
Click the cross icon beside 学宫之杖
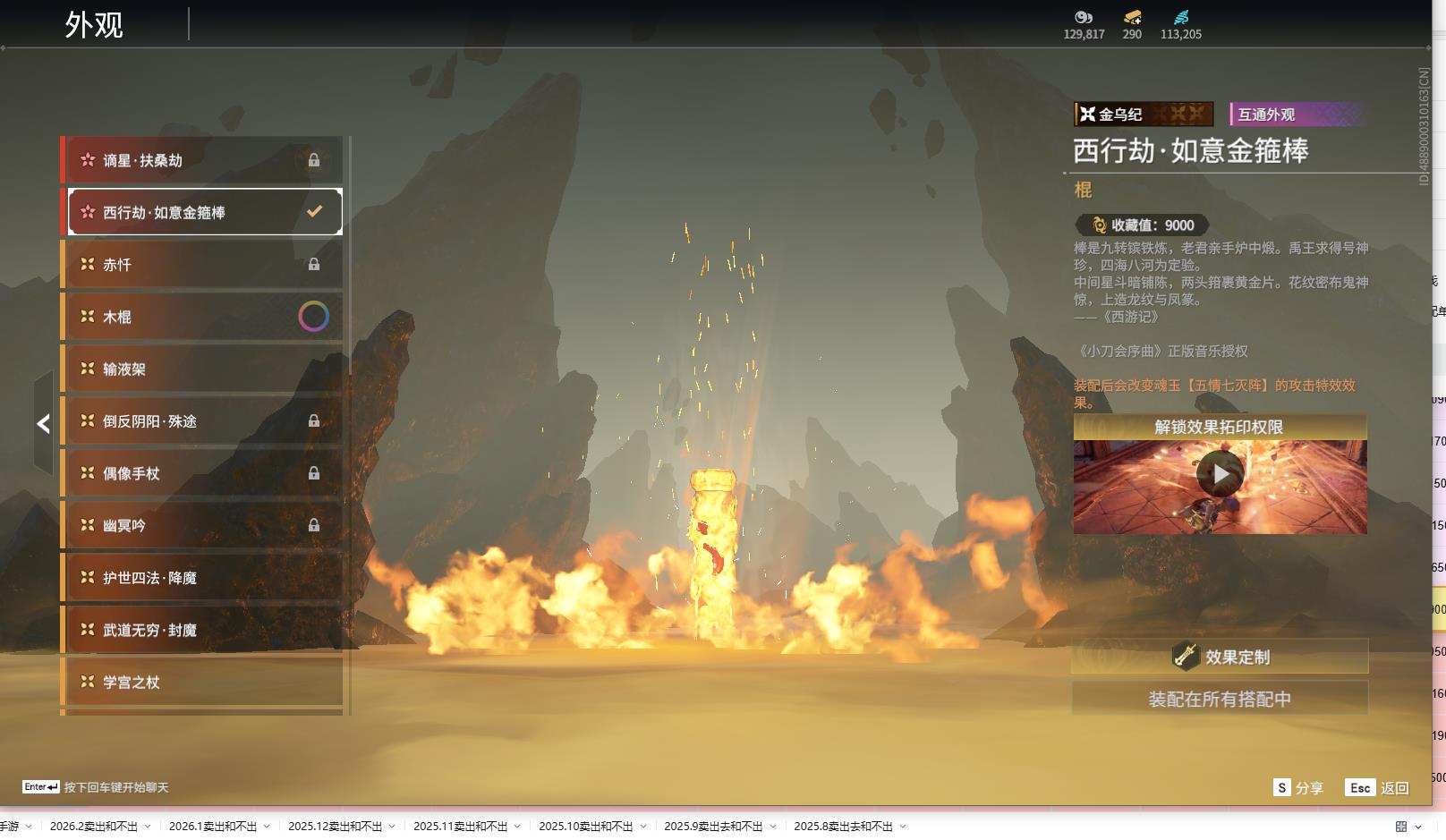pyautogui.click(x=88, y=682)
